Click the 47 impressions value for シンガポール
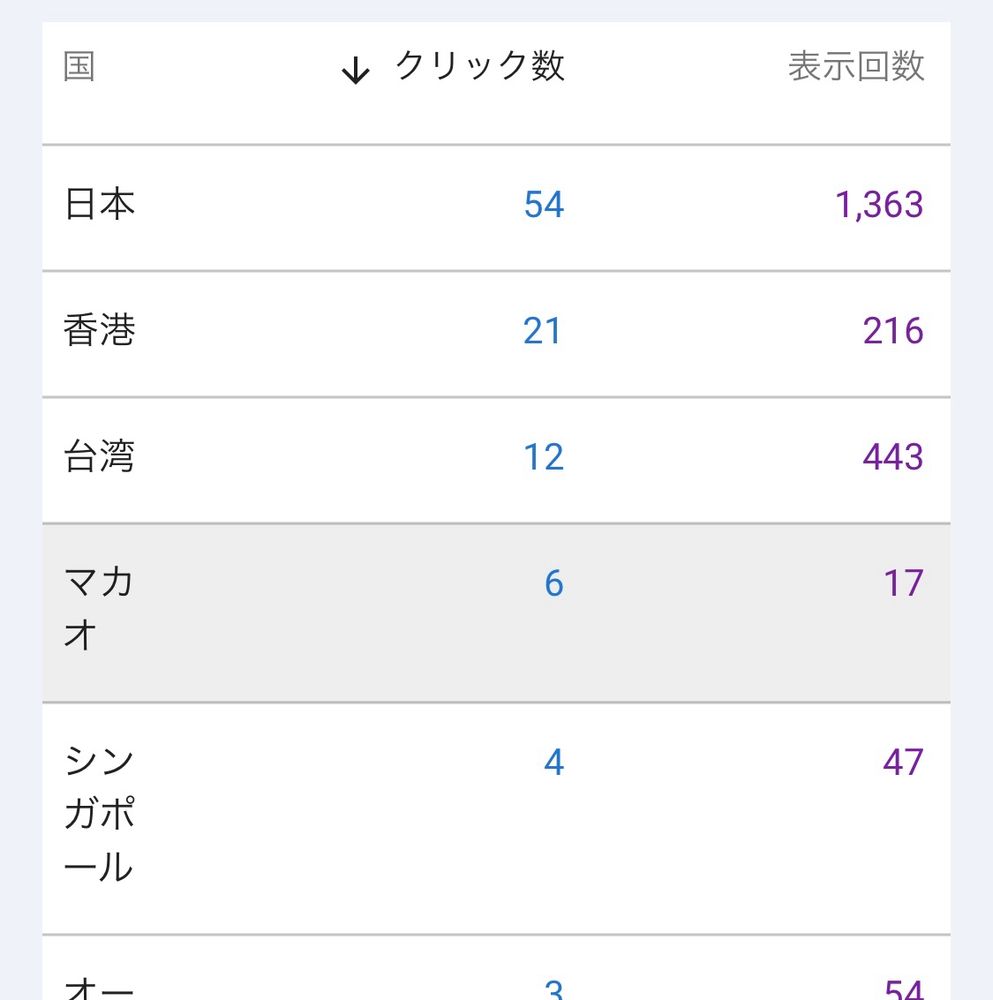Screen dimensions: 993x1000 903,763
